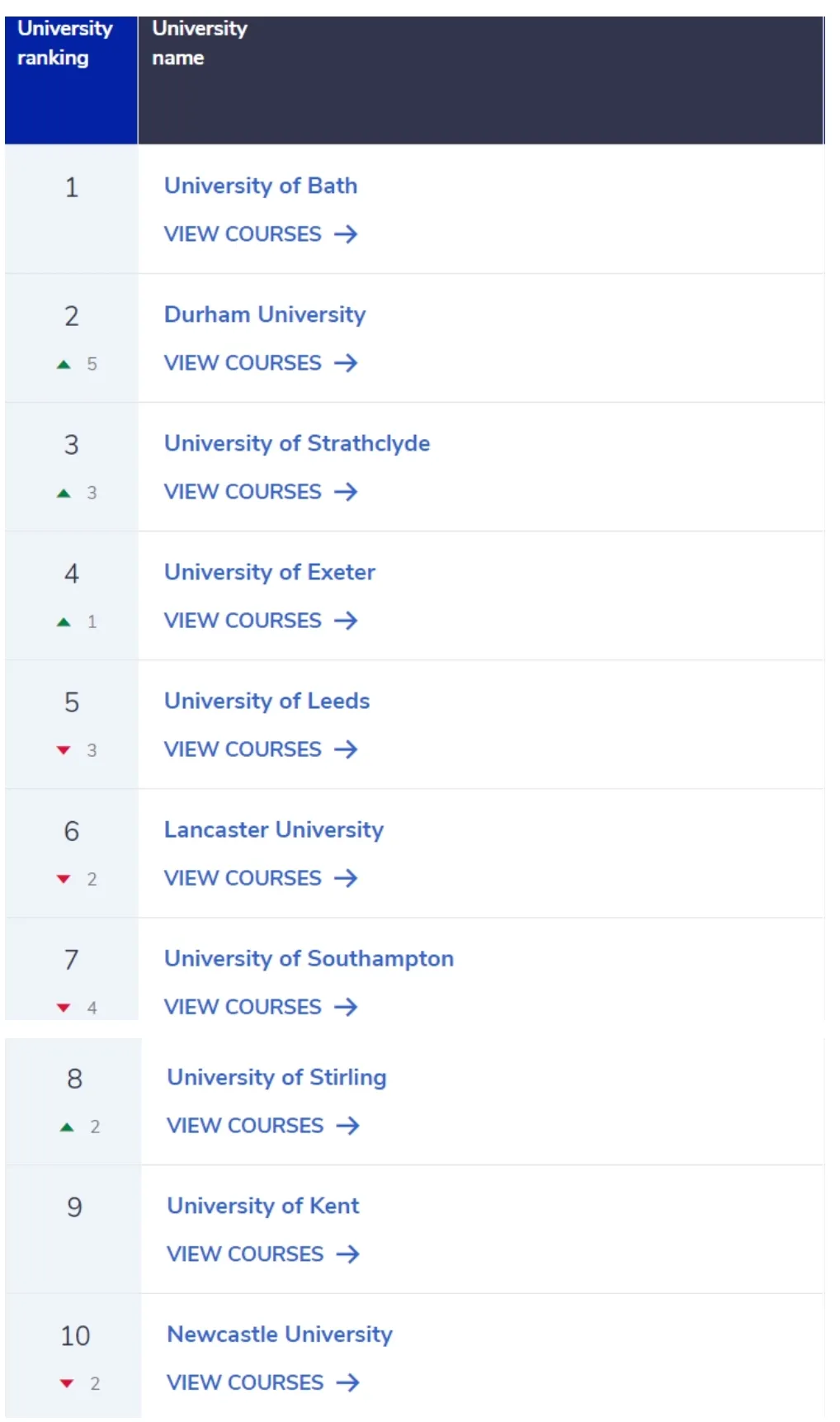Click the arrow icon next to Bath's View Courses
The image size is (840, 1422).
346,234
